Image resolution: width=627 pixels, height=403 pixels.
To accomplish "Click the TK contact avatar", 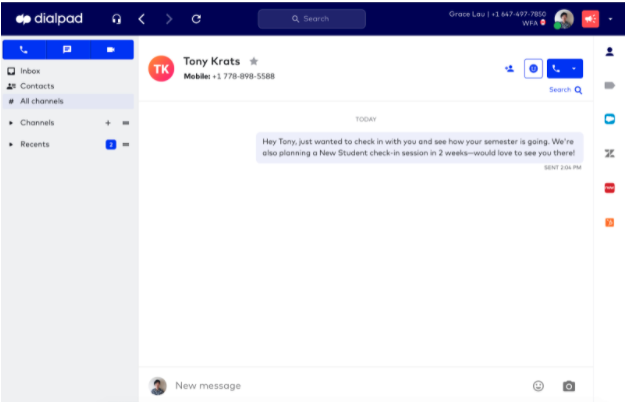I will (161, 69).
